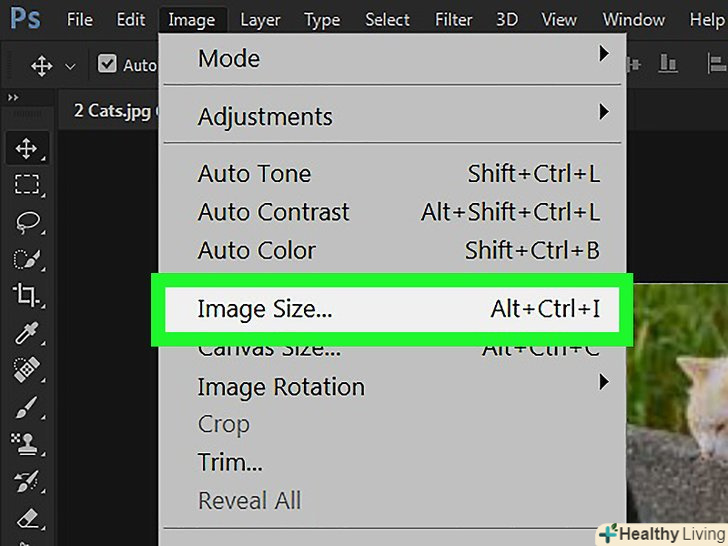Choose the Quick Selection tool
The height and width of the screenshot is (546, 728).
26,259
